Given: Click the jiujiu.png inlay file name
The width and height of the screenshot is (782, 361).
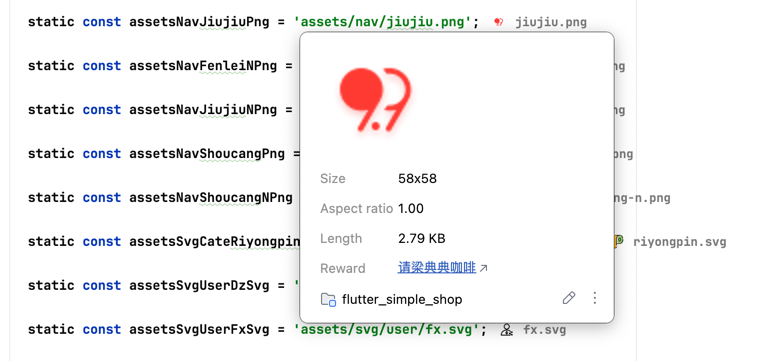Looking at the screenshot, I should pyautogui.click(x=551, y=22).
